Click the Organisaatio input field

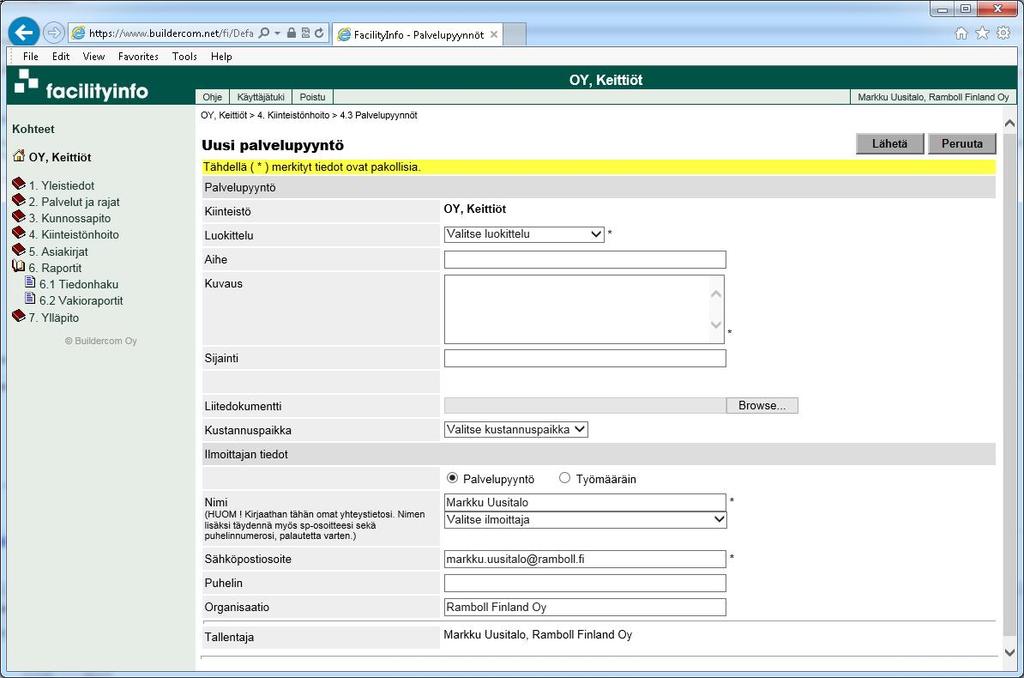pos(585,607)
